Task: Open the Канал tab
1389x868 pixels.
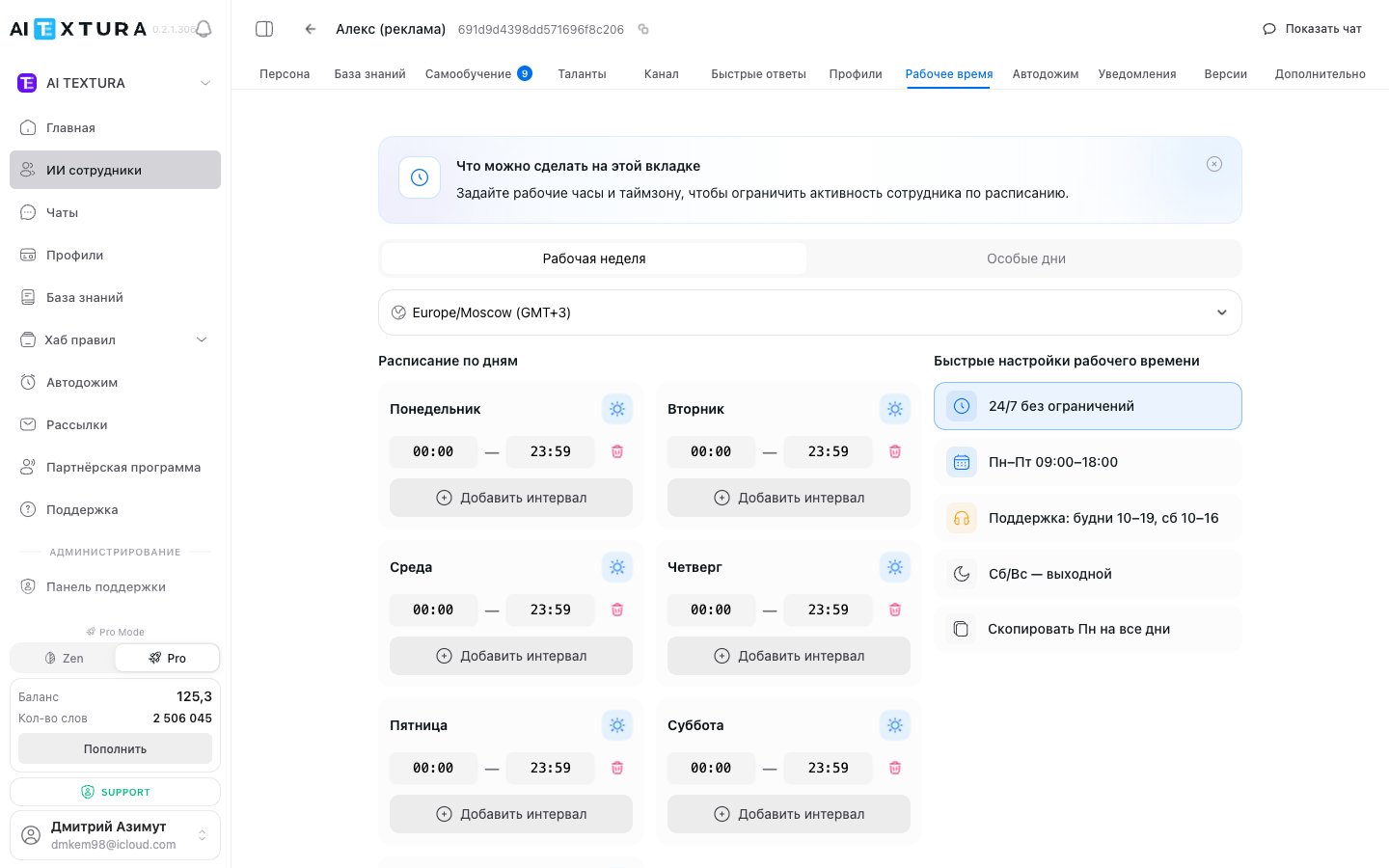Action: (662, 74)
